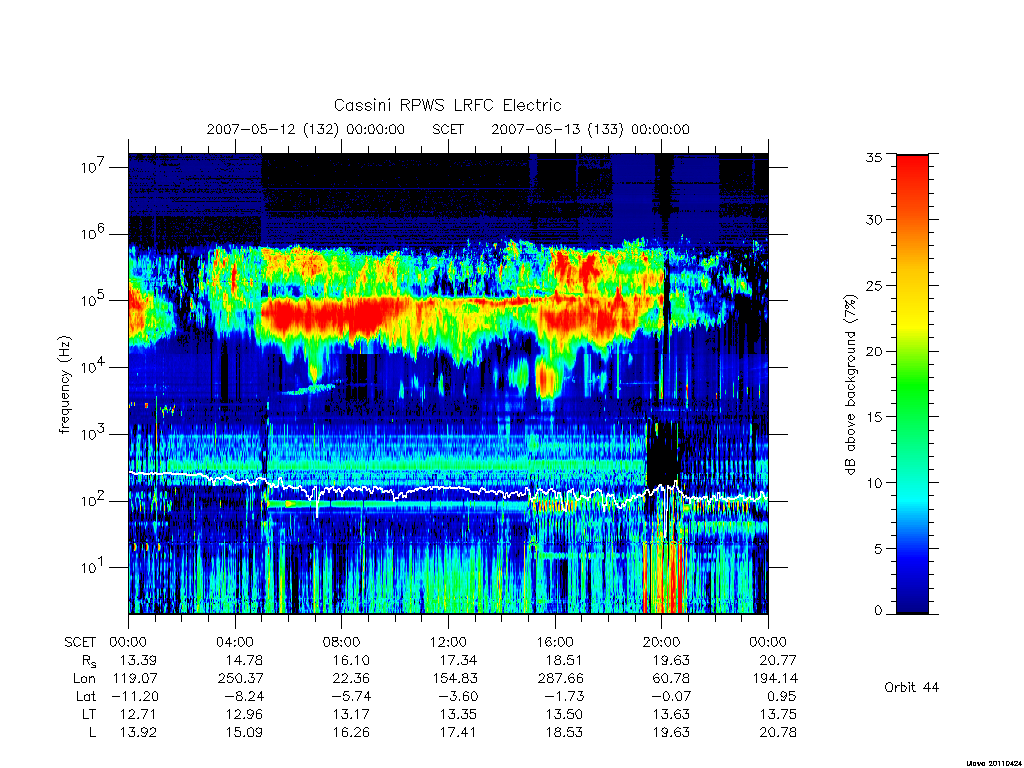Click Lon value '250.37'

[x=240, y=679]
